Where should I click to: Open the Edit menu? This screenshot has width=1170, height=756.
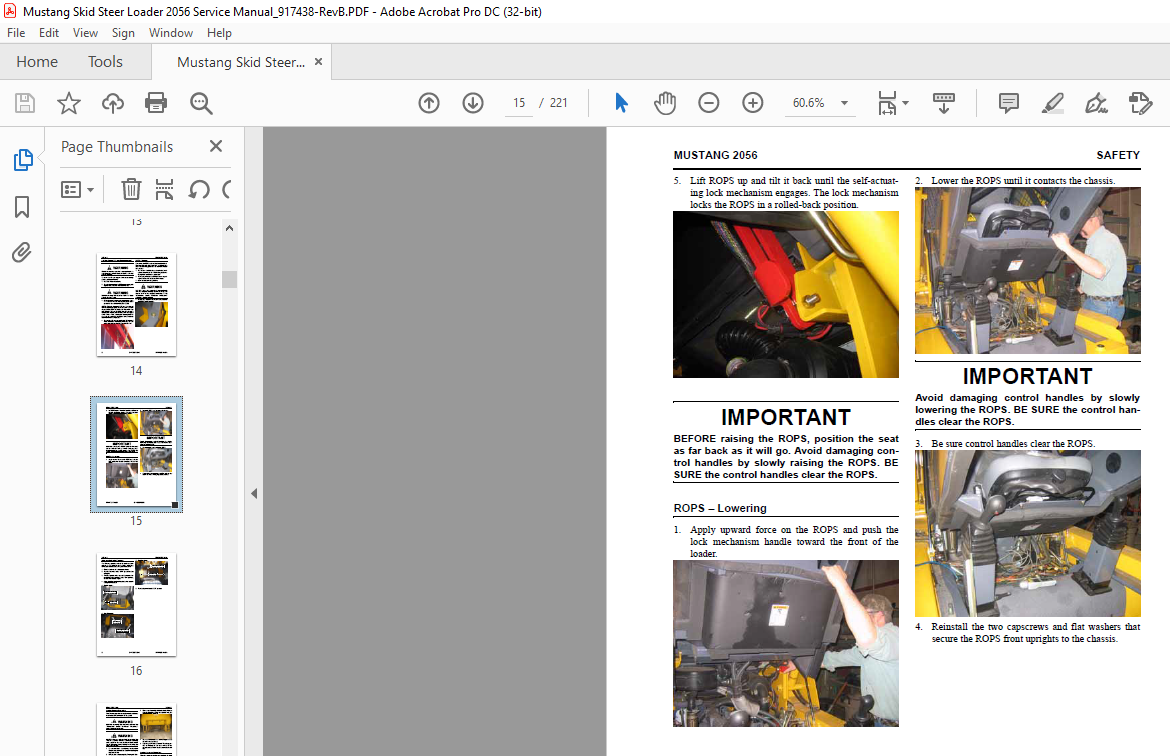[49, 33]
